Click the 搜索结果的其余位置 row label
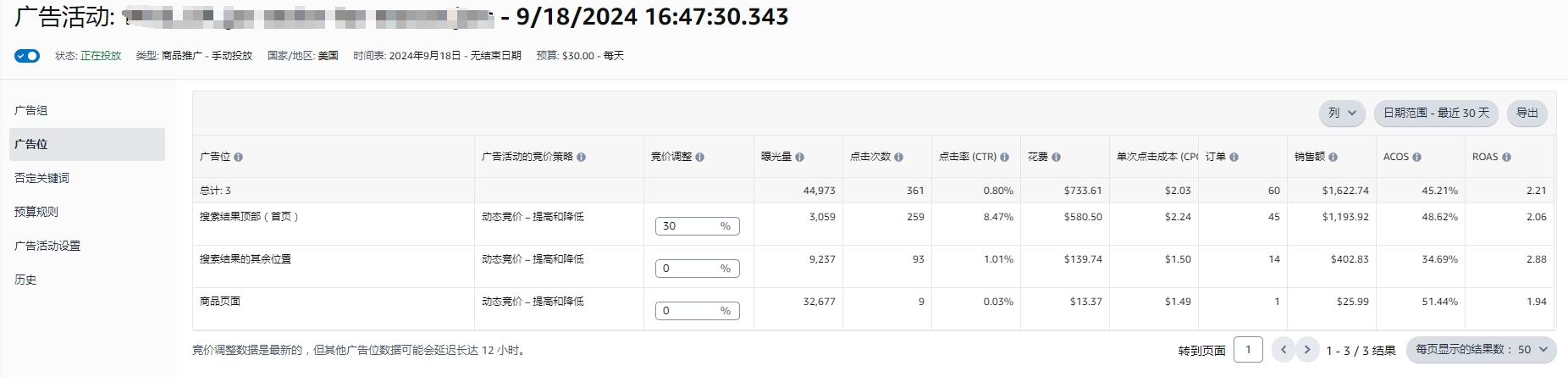Image resolution: width=1568 pixels, height=377 pixels. (x=246, y=259)
